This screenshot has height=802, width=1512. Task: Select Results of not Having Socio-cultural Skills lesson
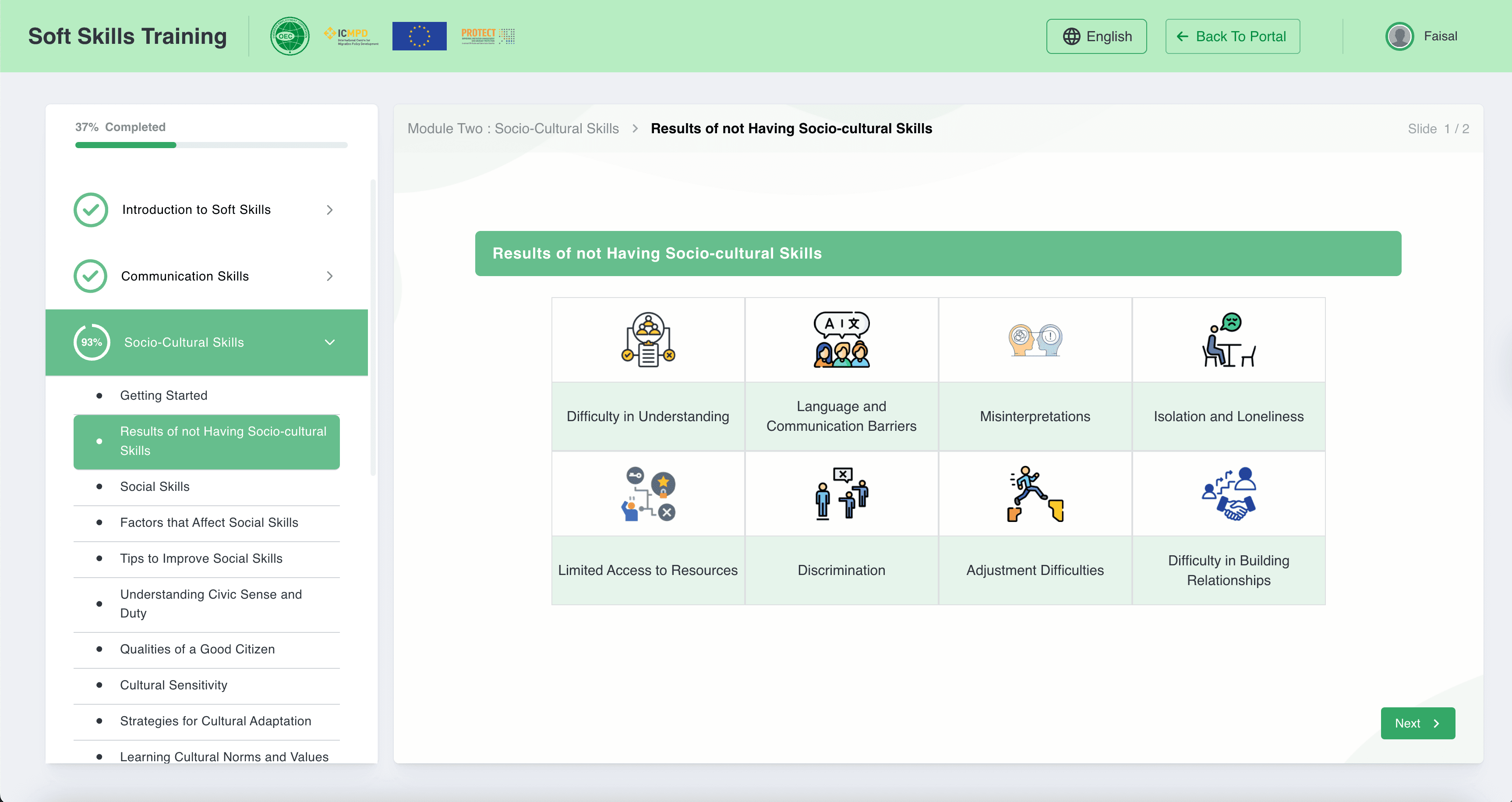coord(207,441)
